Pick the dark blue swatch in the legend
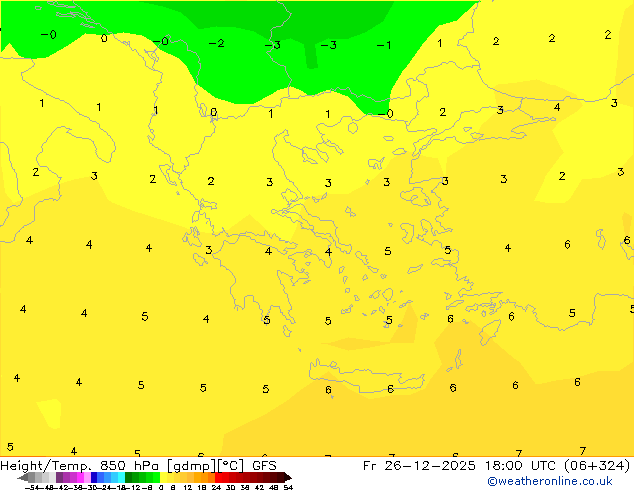The height and width of the screenshot is (490, 634). point(94,477)
